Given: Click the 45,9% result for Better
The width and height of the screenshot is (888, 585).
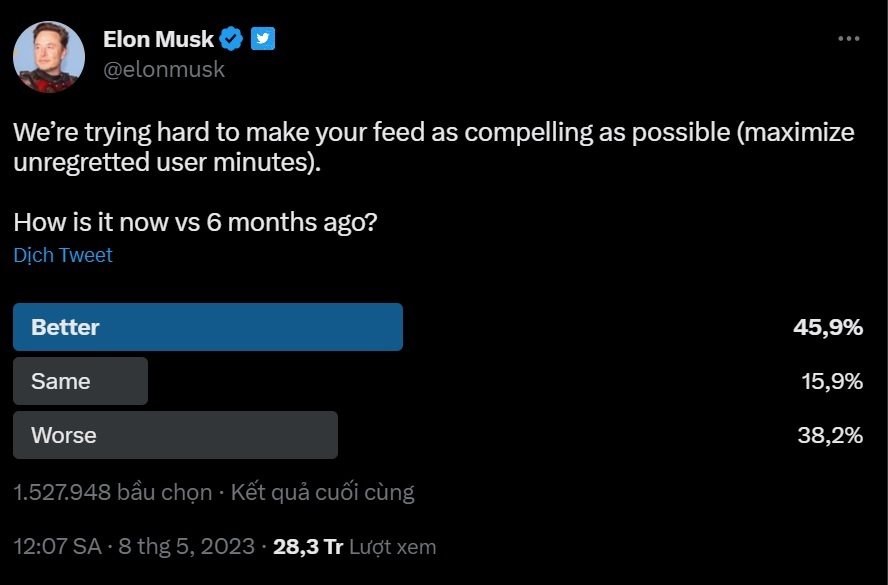Looking at the screenshot, I should click(x=830, y=327).
